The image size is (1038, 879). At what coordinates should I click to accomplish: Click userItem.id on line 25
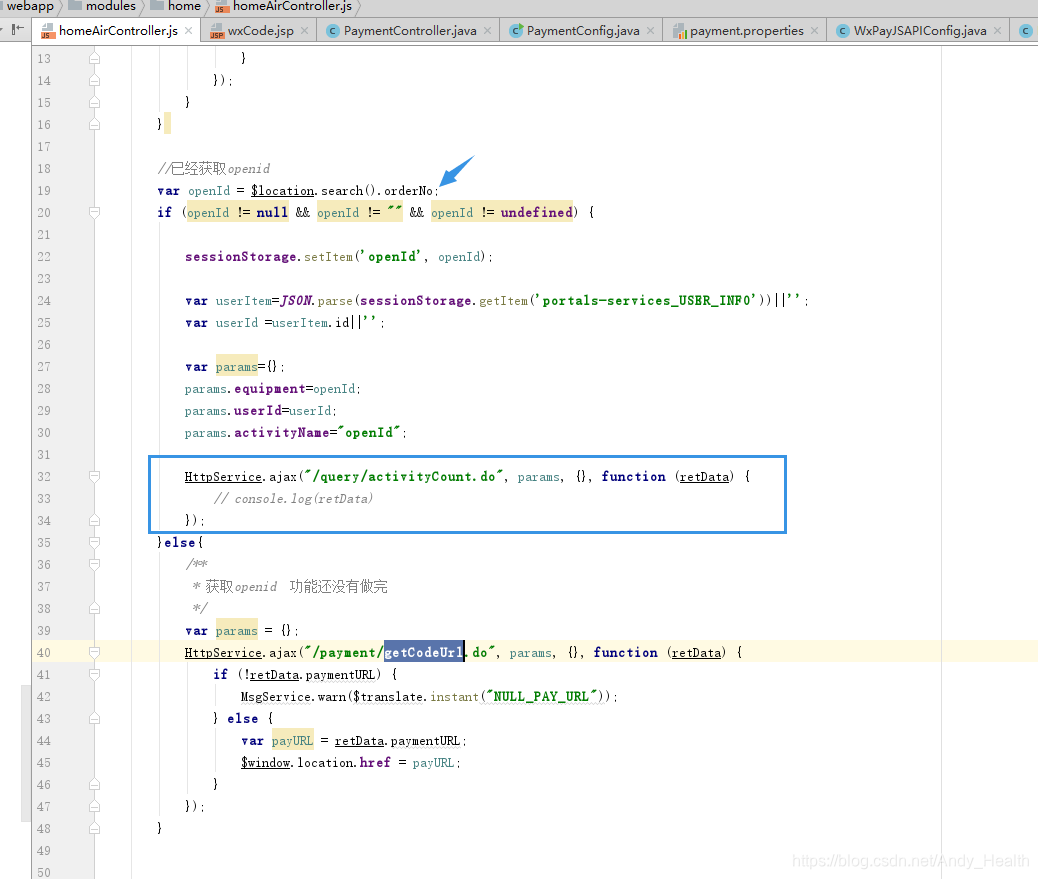(310, 323)
